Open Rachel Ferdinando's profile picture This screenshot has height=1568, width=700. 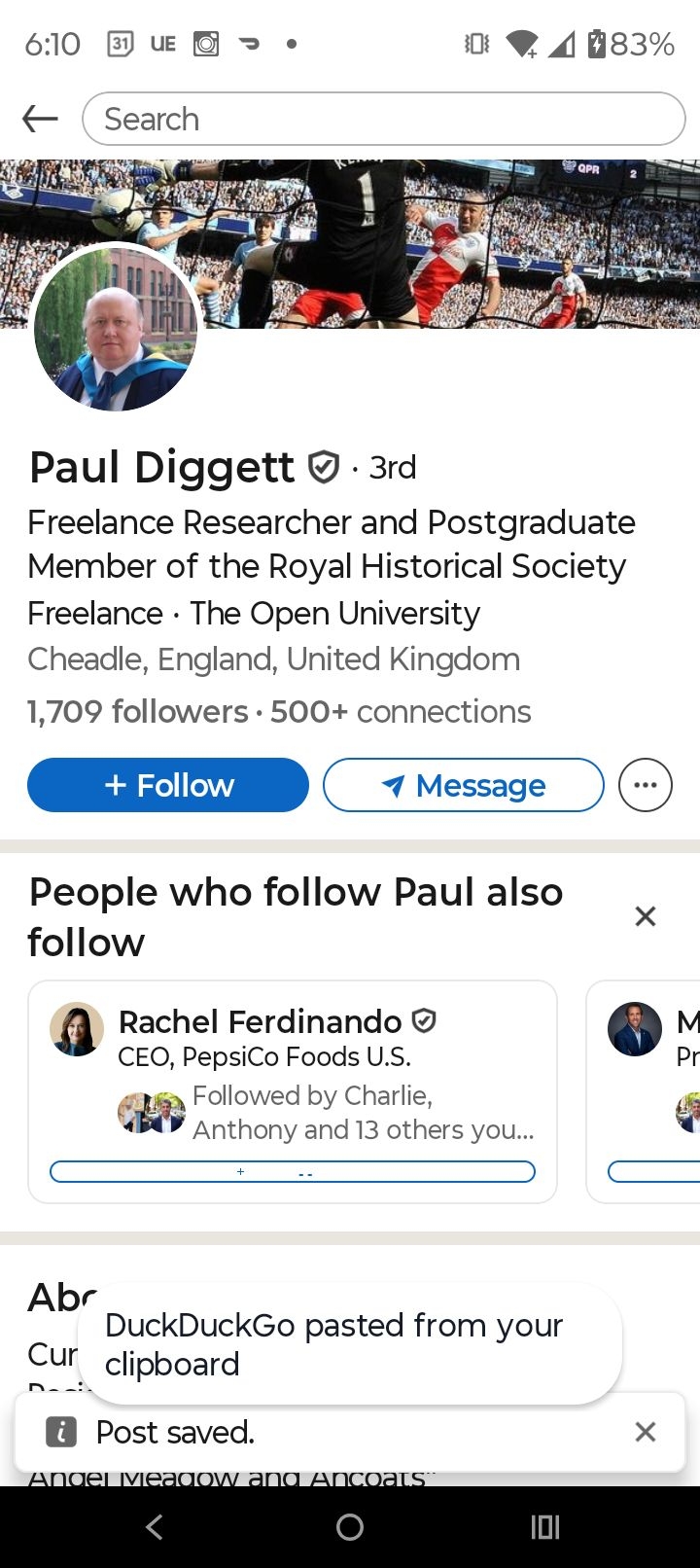(77, 1029)
